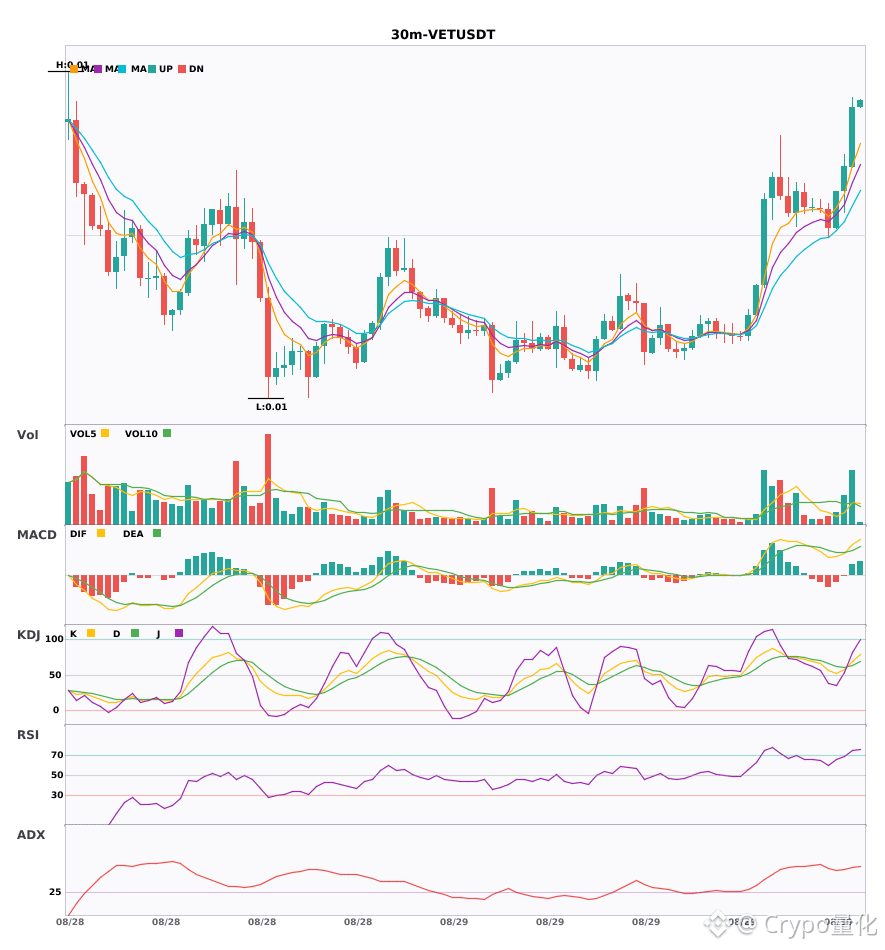Click the purple J legend swatch
Image resolution: width=885 pixels, height=950 pixels.
coord(179,633)
